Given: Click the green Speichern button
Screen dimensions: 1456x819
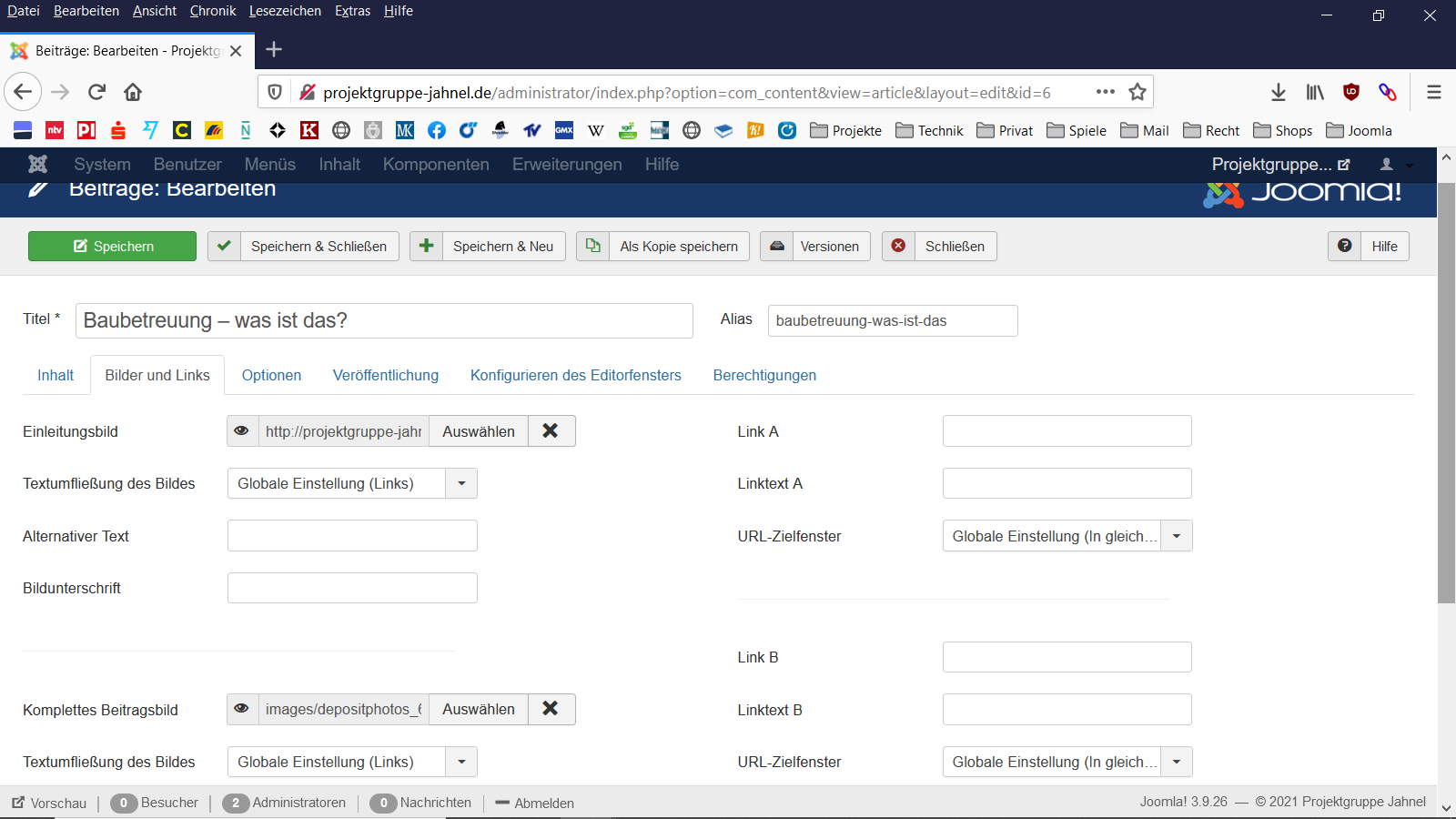Looking at the screenshot, I should click(112, 246).
